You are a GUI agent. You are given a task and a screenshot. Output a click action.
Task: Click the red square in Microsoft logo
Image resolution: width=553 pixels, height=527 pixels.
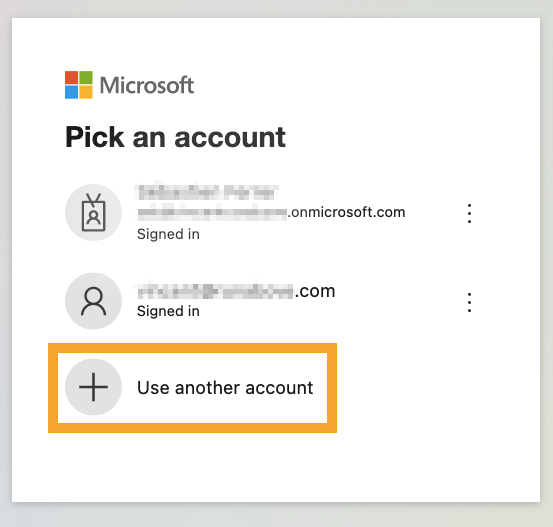71,78
